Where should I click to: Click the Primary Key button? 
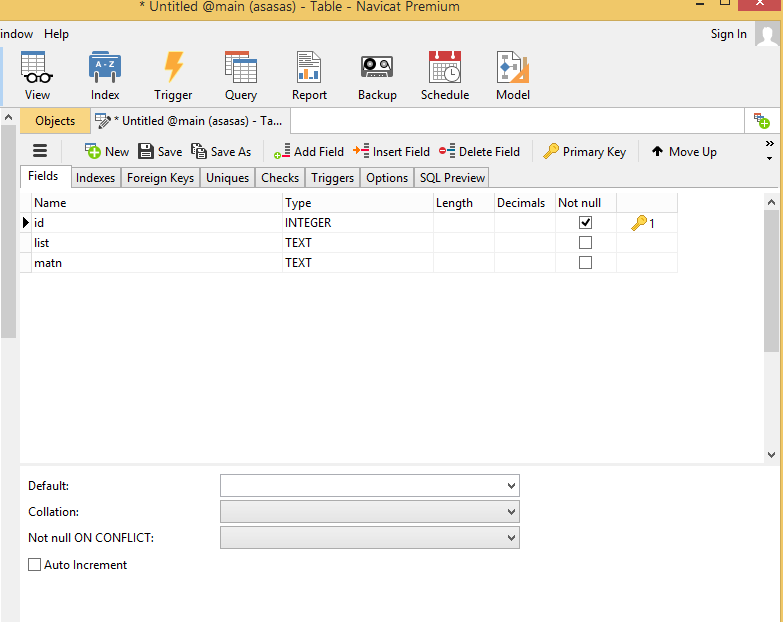585,152
